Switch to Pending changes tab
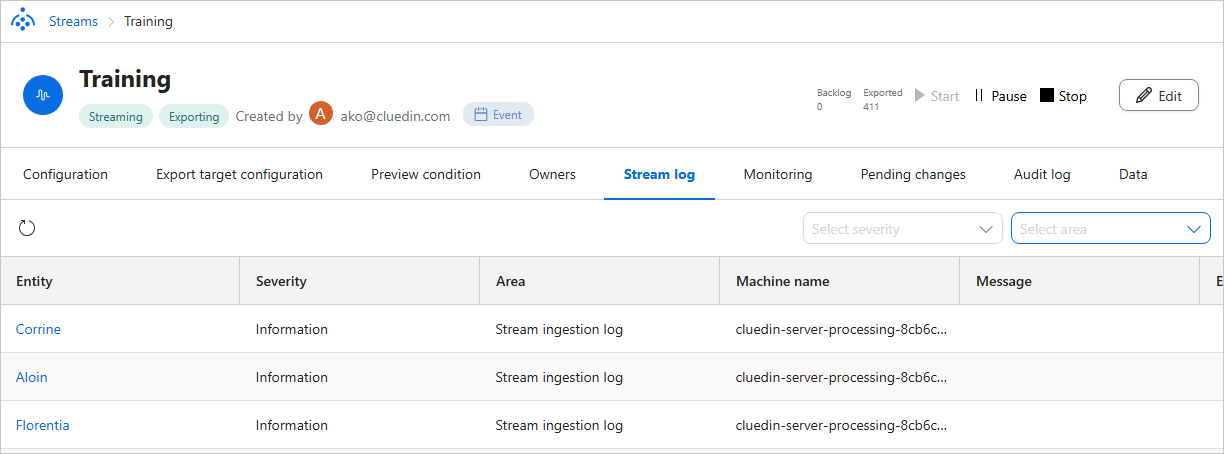The height and width of the screenshot is (454, 1224). coord(913,174)
